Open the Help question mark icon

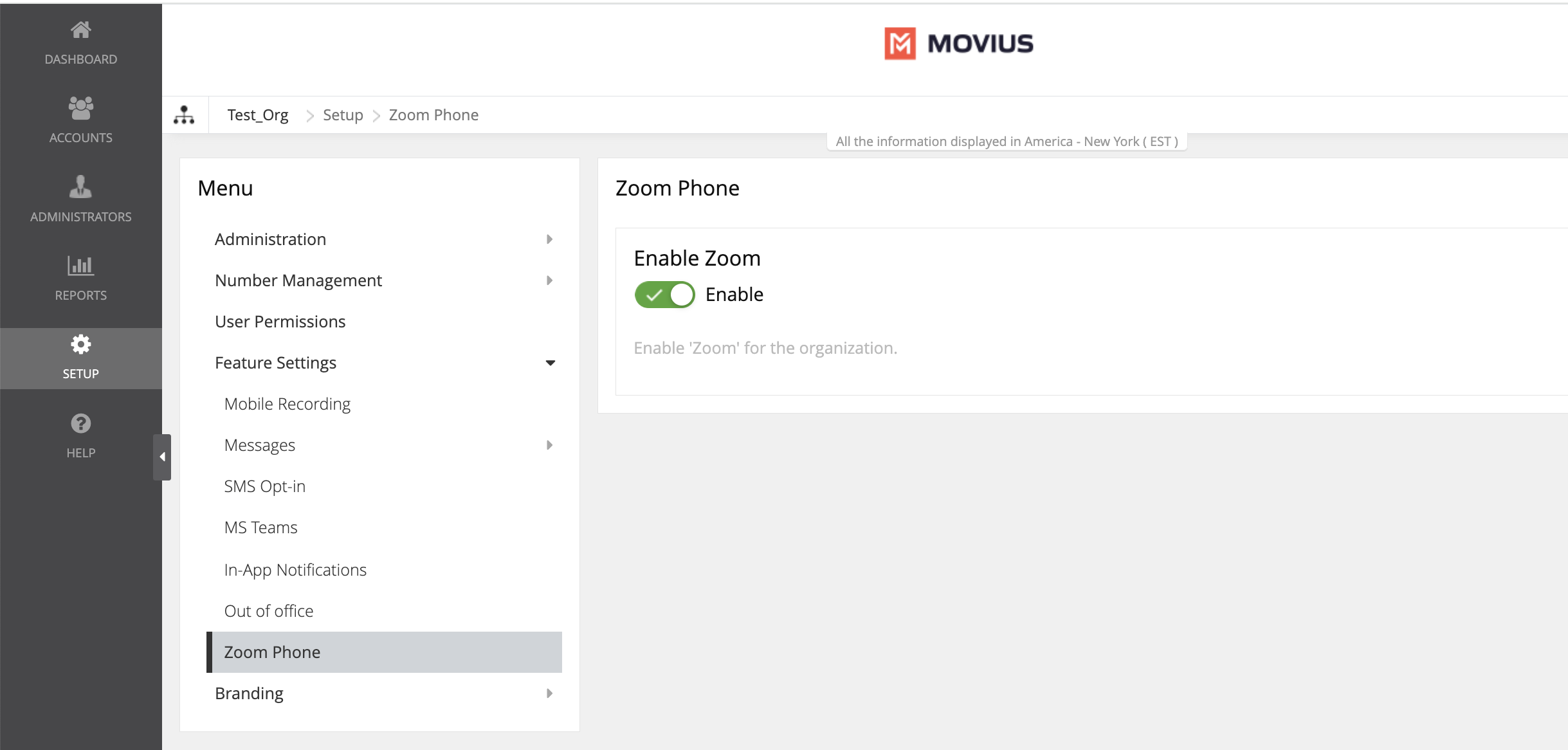(80, 423)
